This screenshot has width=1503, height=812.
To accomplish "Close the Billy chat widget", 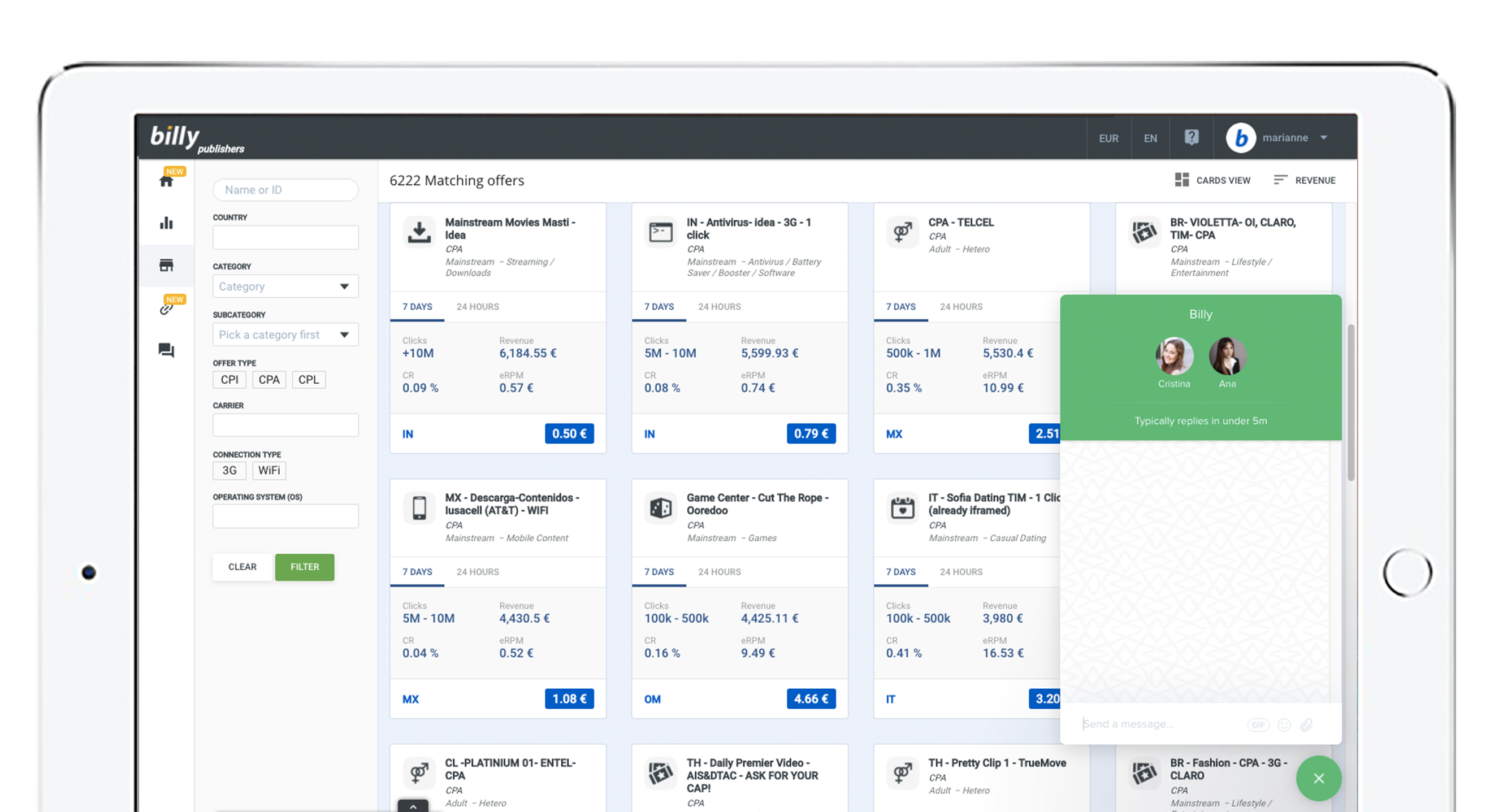I will click(1319, 778).
